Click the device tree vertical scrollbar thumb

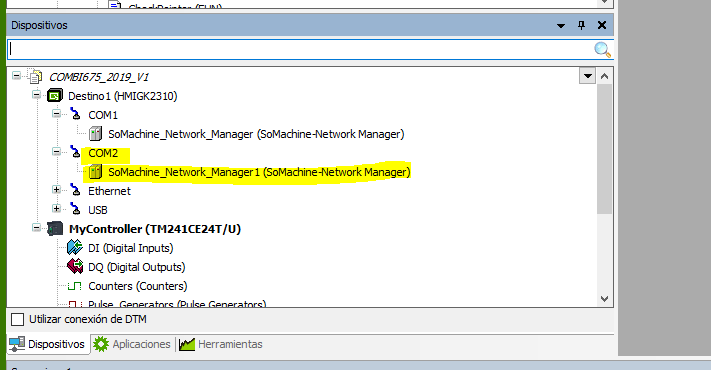coord(604,149)
